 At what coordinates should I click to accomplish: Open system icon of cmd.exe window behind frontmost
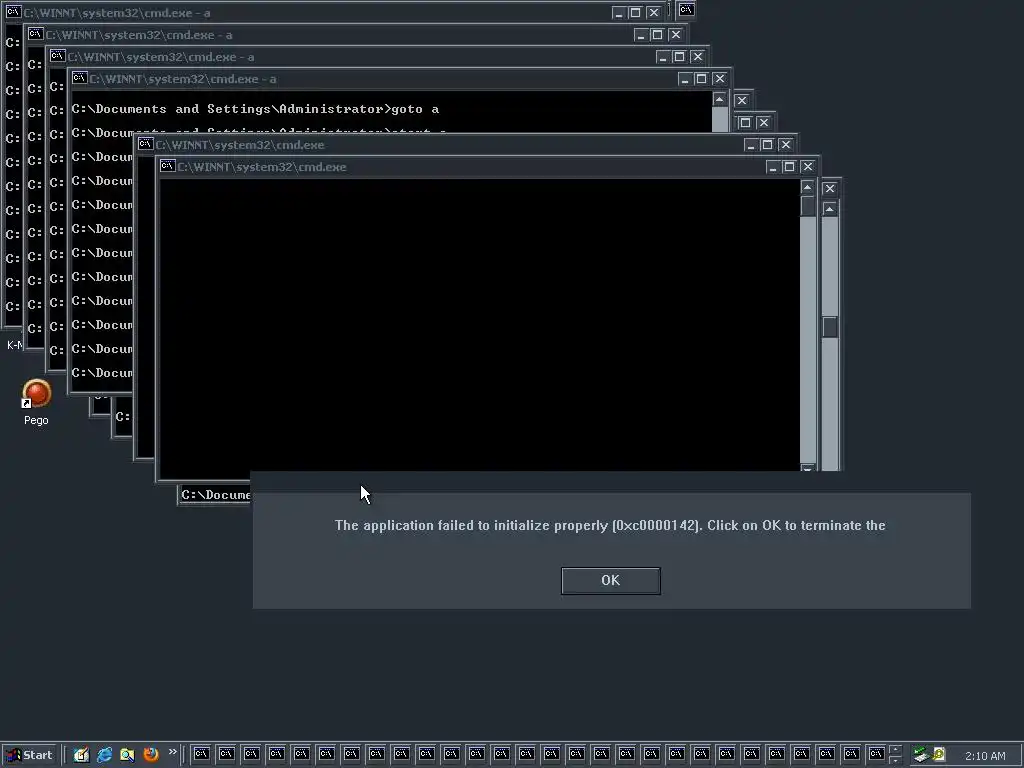tap(145, 144)
